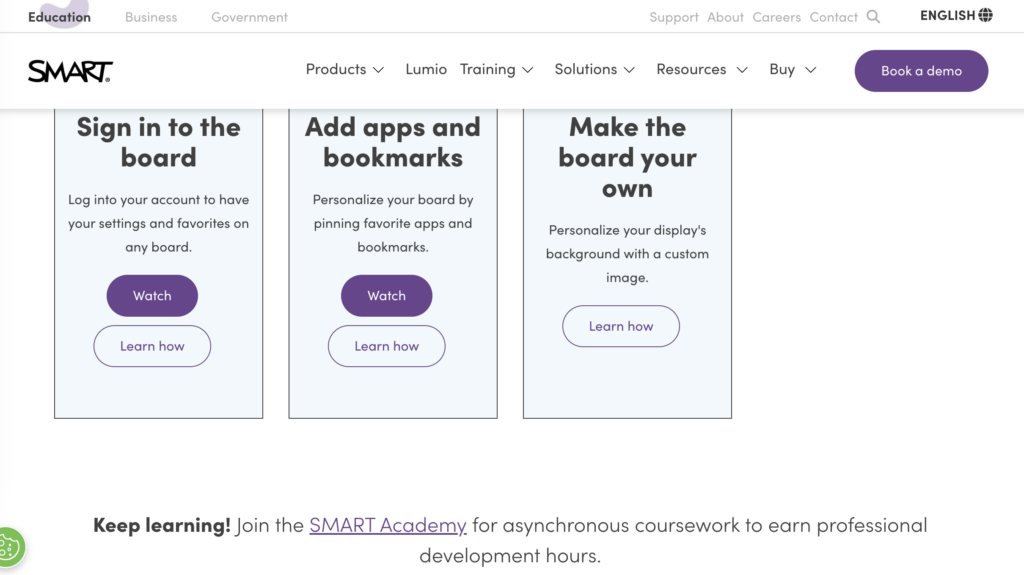Click the 'Sign in to the board' heading

click(x=159, y=142)
